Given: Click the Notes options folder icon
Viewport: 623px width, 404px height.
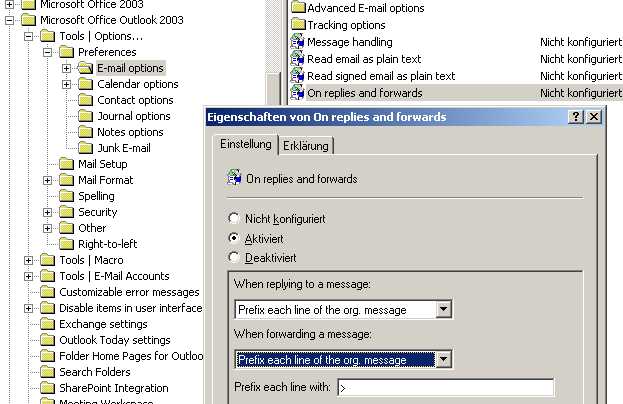Looking at the screenshot, I should point(85,132).
